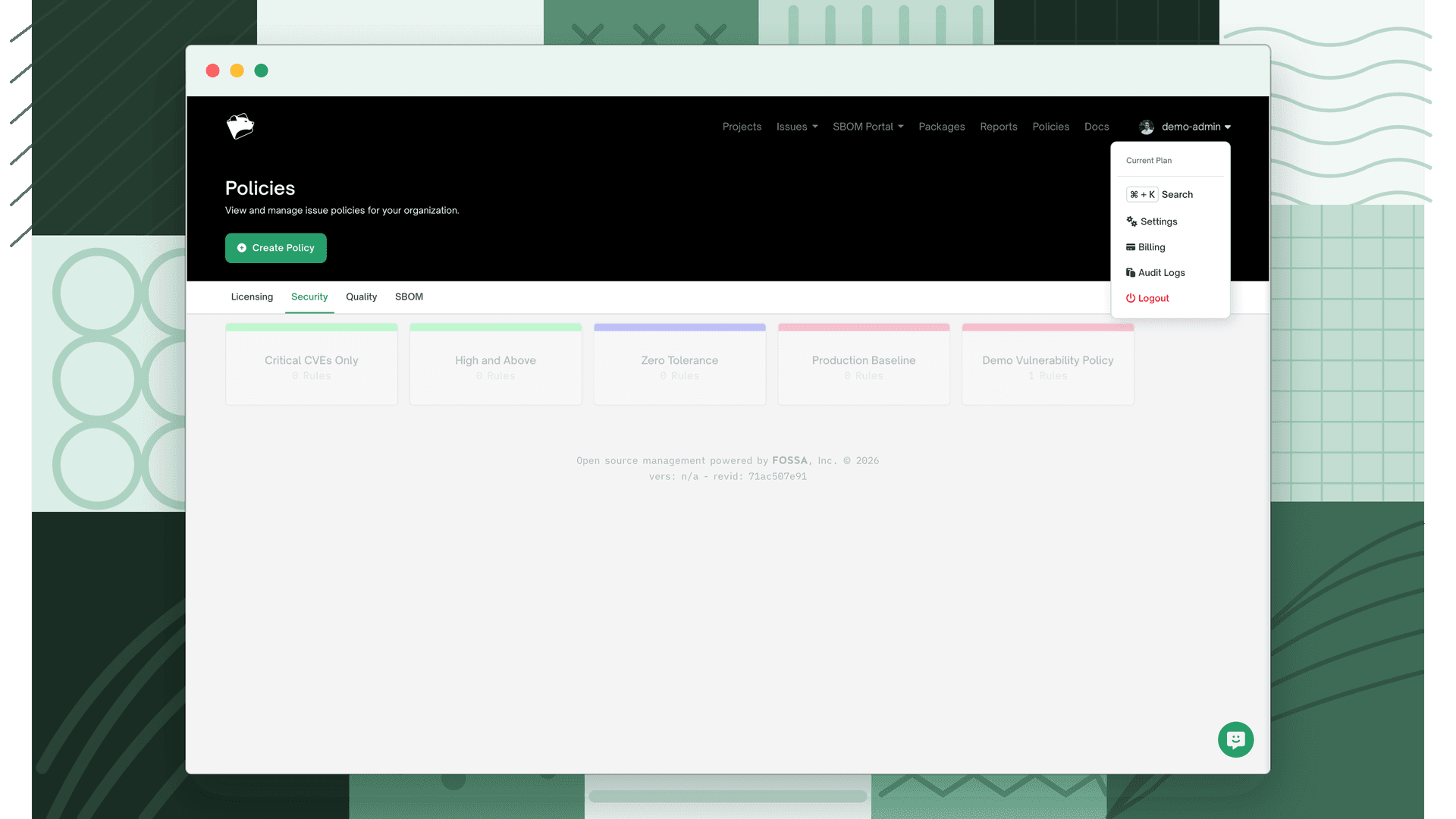This screenshot has width=1456, height=819.
Task: Click the Create Policy button
Action: (276, 248)
